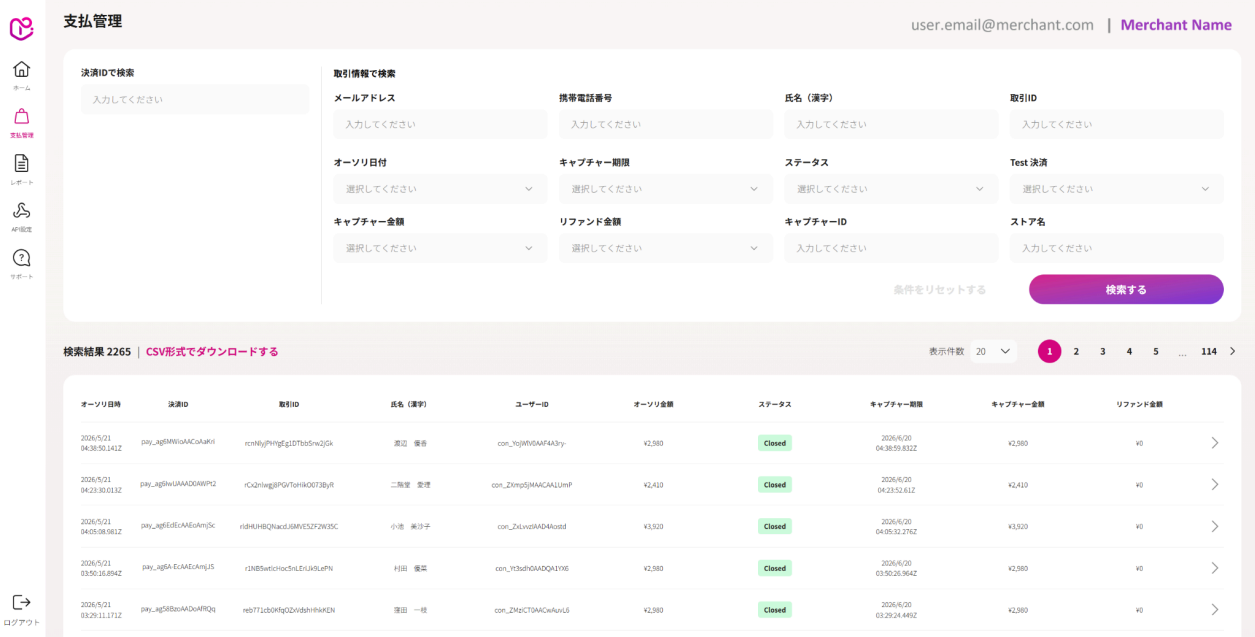Viewport: 1255px width, 637px height.
Task: Click user ID con_Yt3sdh0AADQA1YX6
Action: point(531,568)
